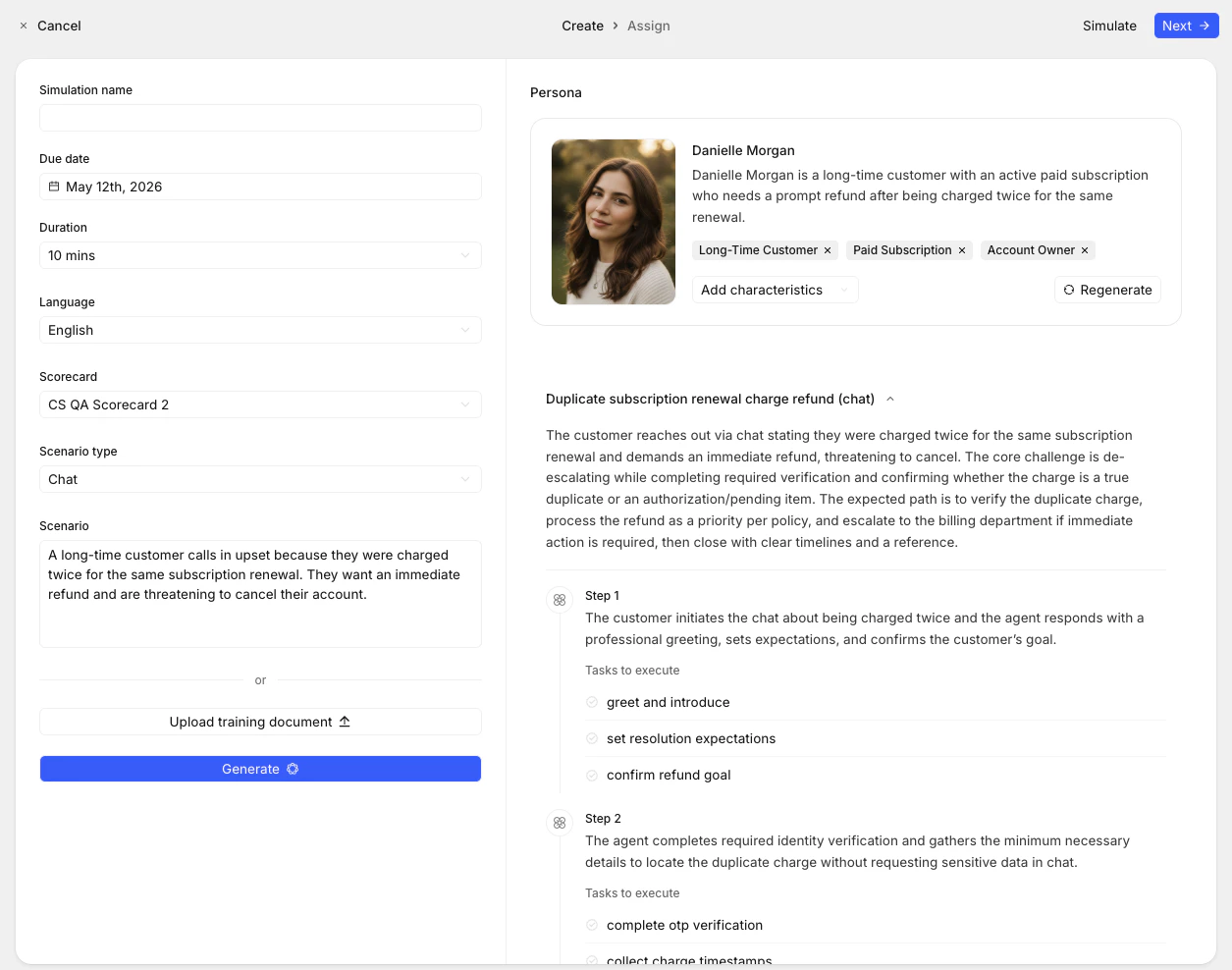Click the Step 1 node icon
Image resolution: width=1232 pixels, height=970 pixels.
(560, 599)
